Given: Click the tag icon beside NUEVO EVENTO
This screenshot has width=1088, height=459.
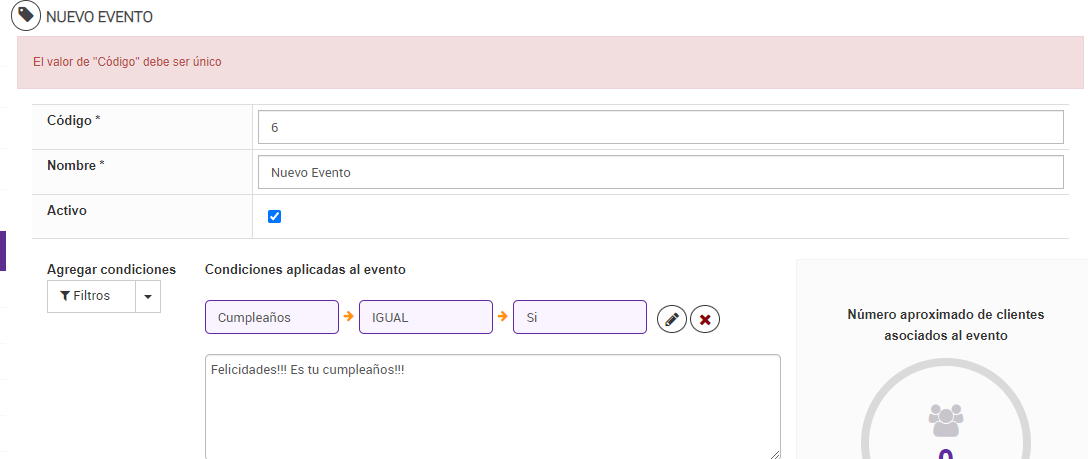Looking at the screenshot, I should coord(26,16).
